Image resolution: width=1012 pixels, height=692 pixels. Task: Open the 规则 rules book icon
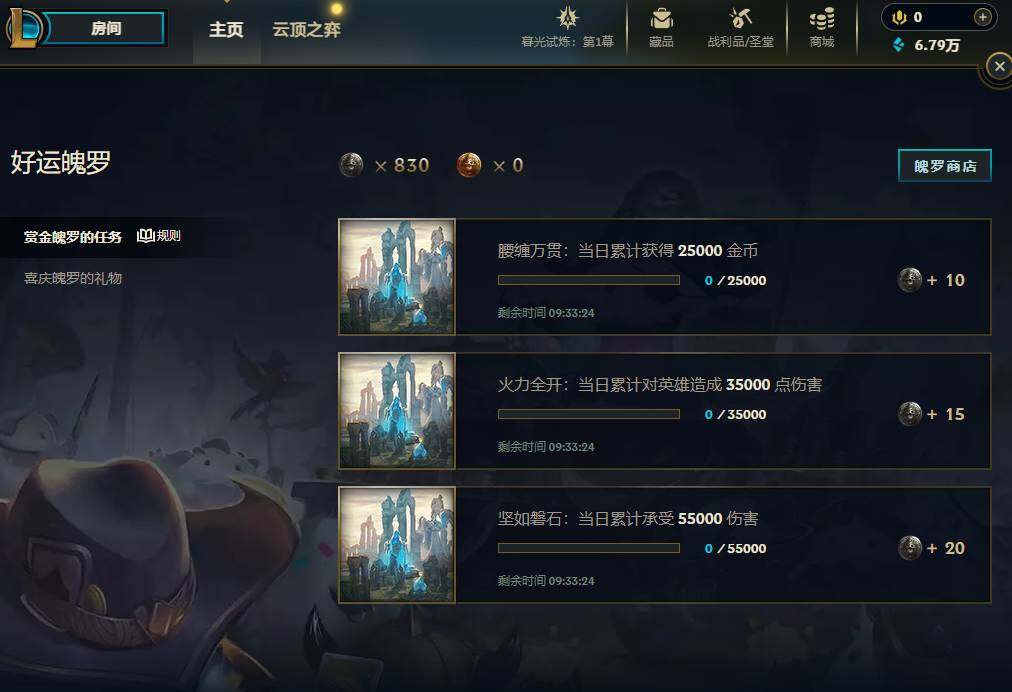tap(145, 236)
